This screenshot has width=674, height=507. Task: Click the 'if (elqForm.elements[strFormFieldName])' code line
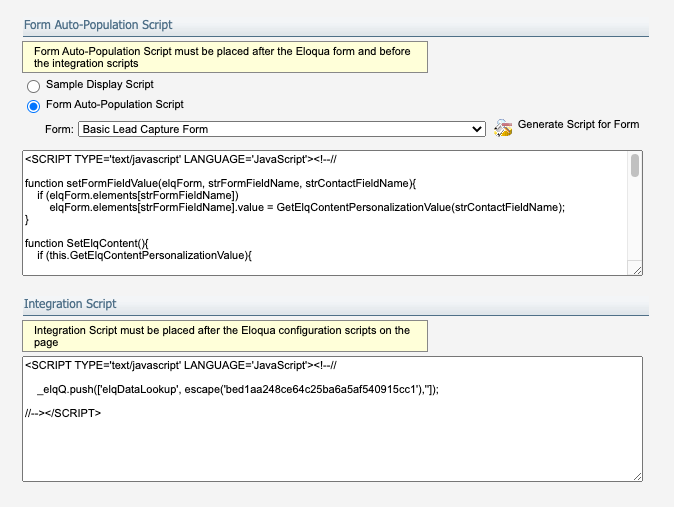pyautogui.click(x=138, y=195)
